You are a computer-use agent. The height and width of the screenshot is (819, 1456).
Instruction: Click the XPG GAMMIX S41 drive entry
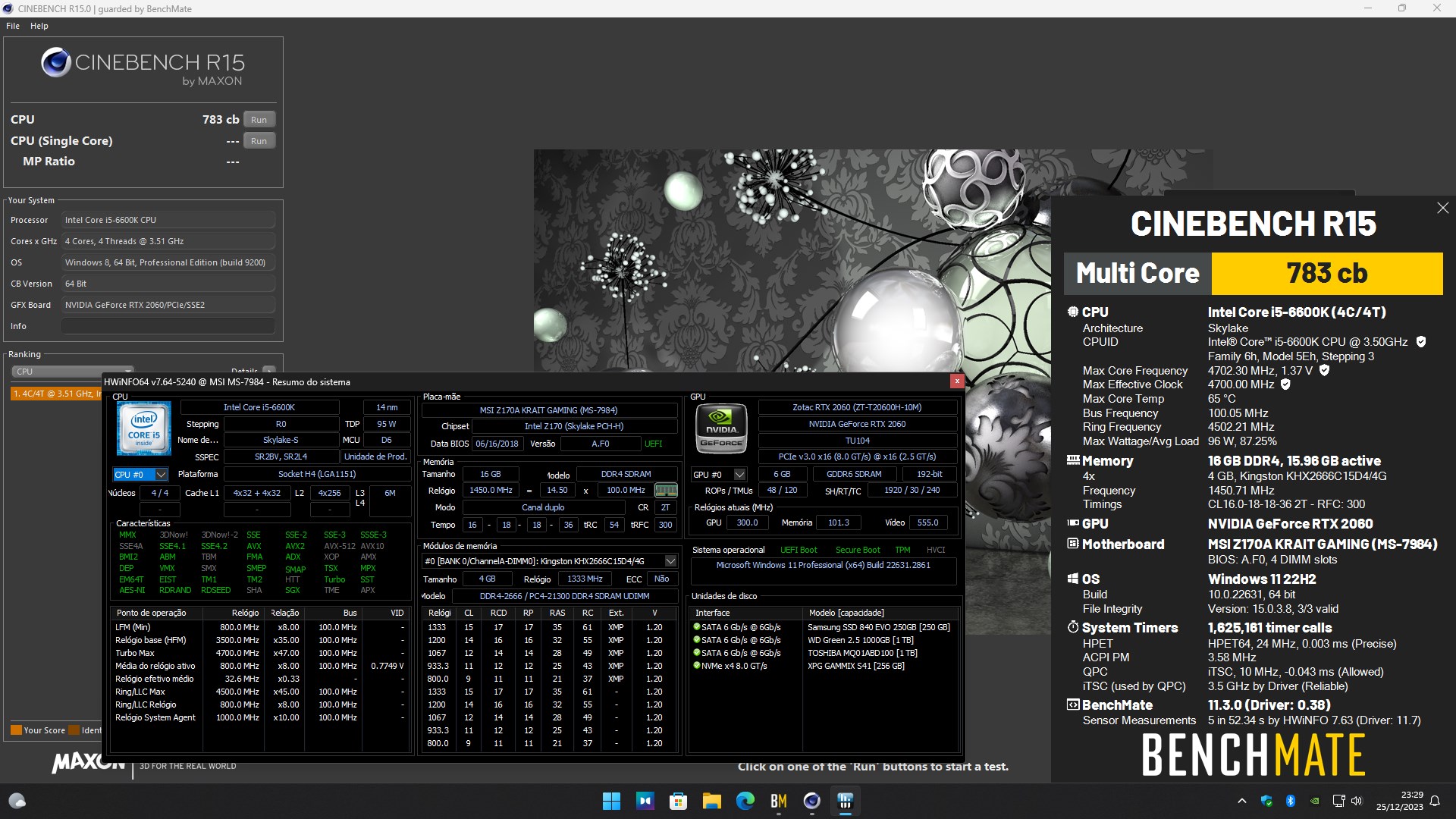(855, 666)
